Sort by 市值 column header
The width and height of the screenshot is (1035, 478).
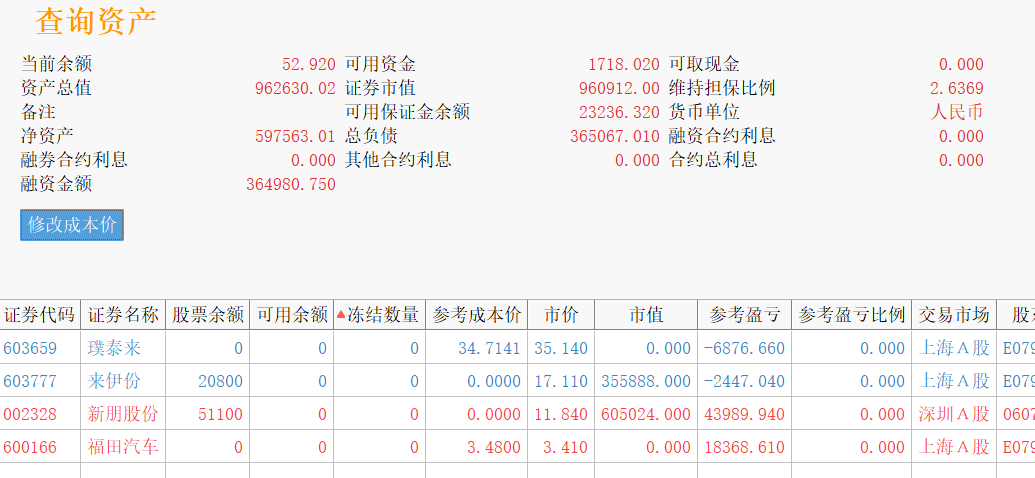(646, 315)
